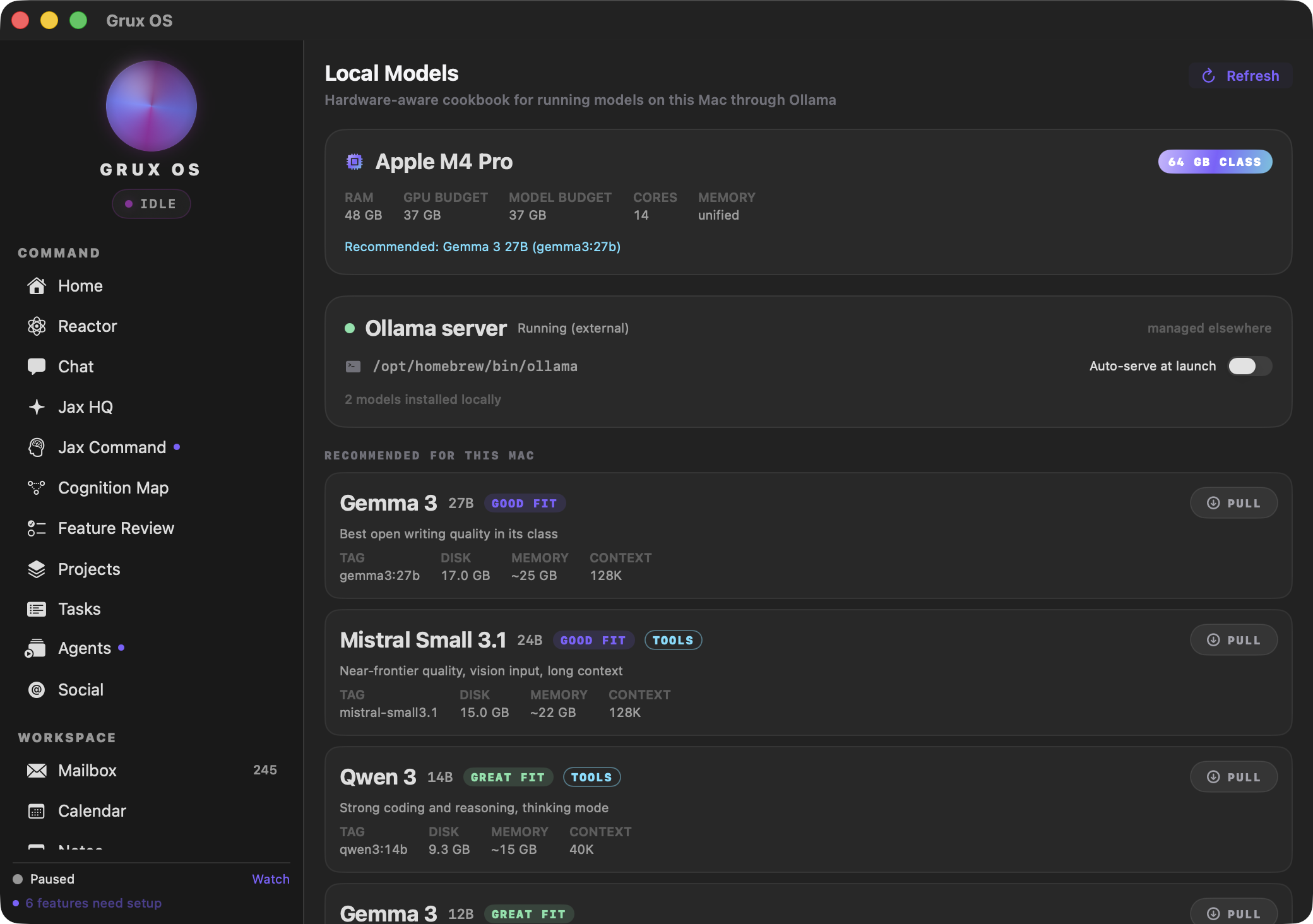The height and width of the screenshot is (924, 1313).
Task: Pull the Gemma 3 12B model
Action: (1234, 913)
